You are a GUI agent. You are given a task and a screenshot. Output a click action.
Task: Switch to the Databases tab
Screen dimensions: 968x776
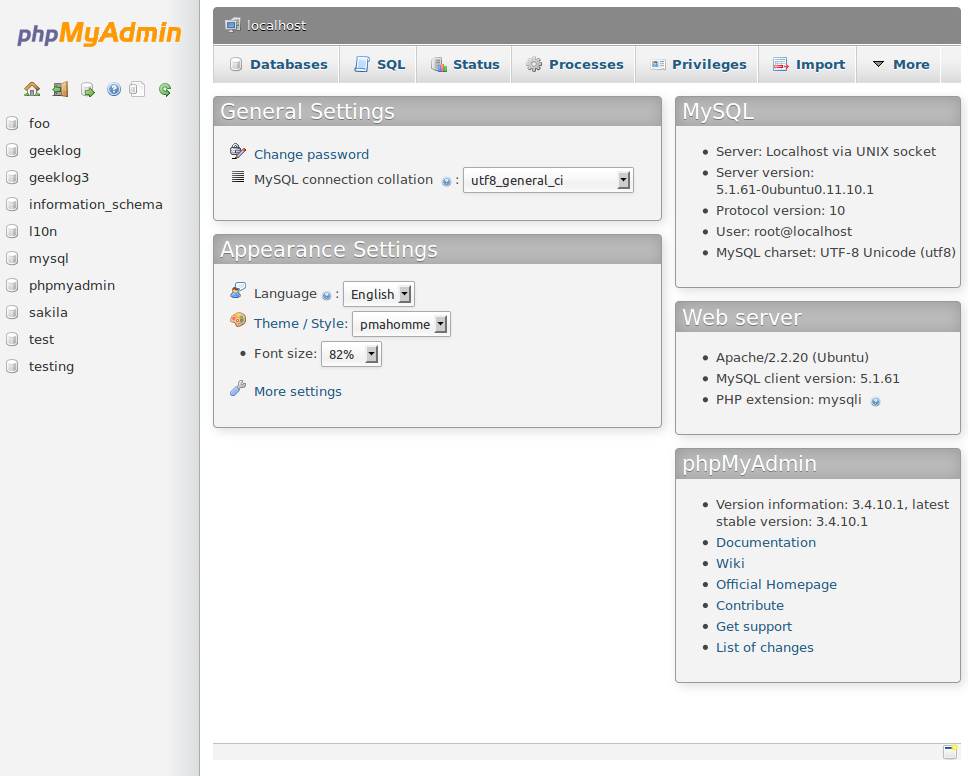point(278,64)
